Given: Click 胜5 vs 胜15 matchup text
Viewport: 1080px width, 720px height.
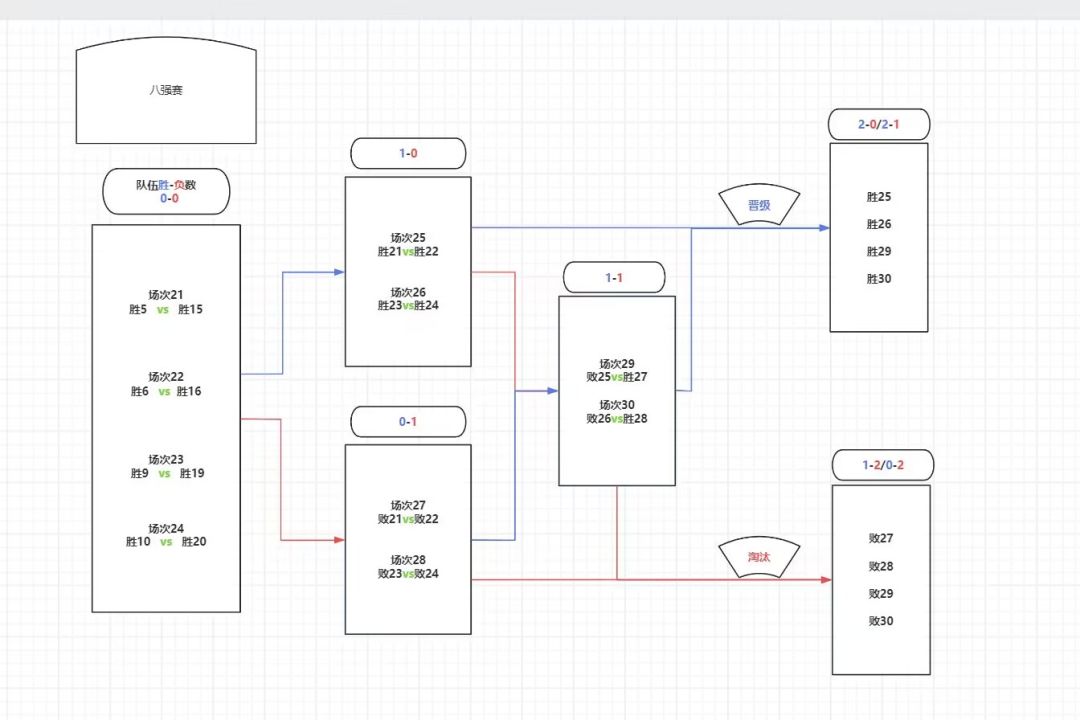Looking at the screenshot, I should point(166,309).
